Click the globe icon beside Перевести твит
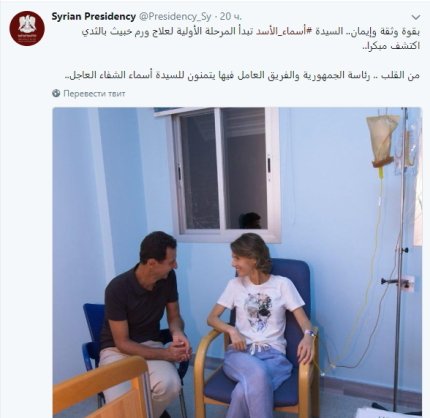This screenshot has width=430, height=418. (x=56, y=93)
